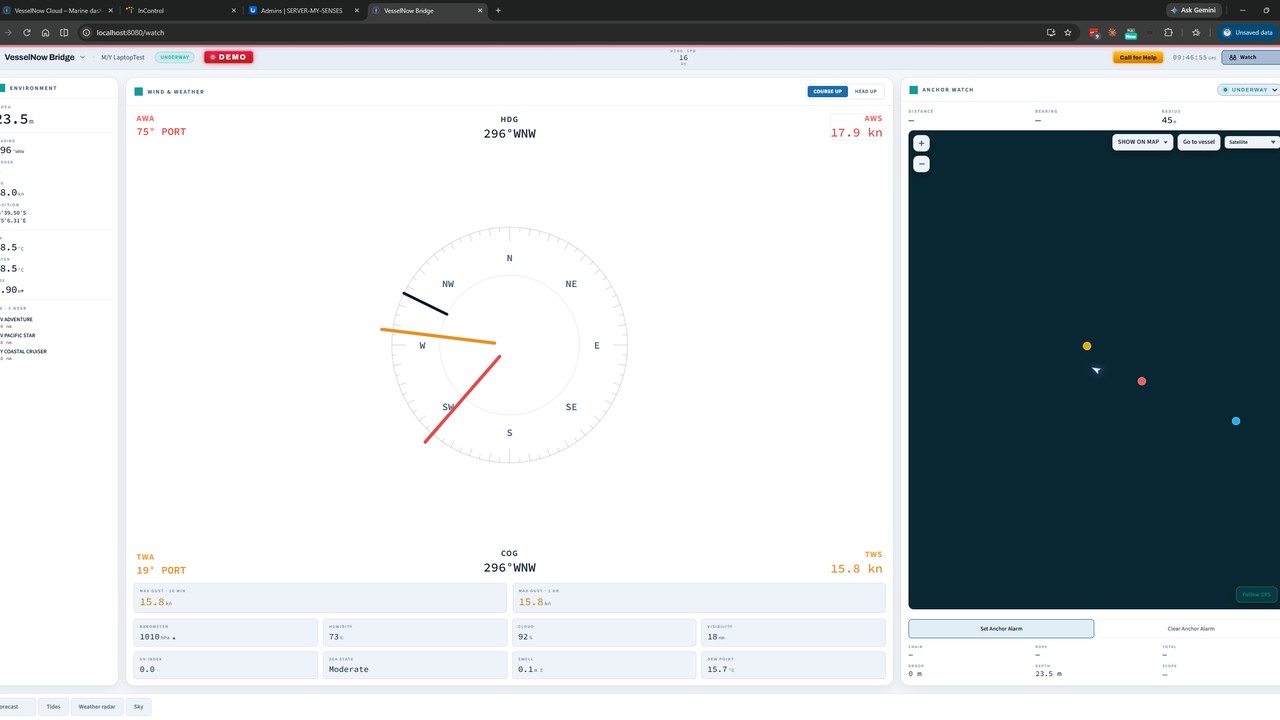Image resolution: width=1280 pixels, height=720 pixels.
Task: Click the Environment teal panel icon
Action: tap(3, 88)
